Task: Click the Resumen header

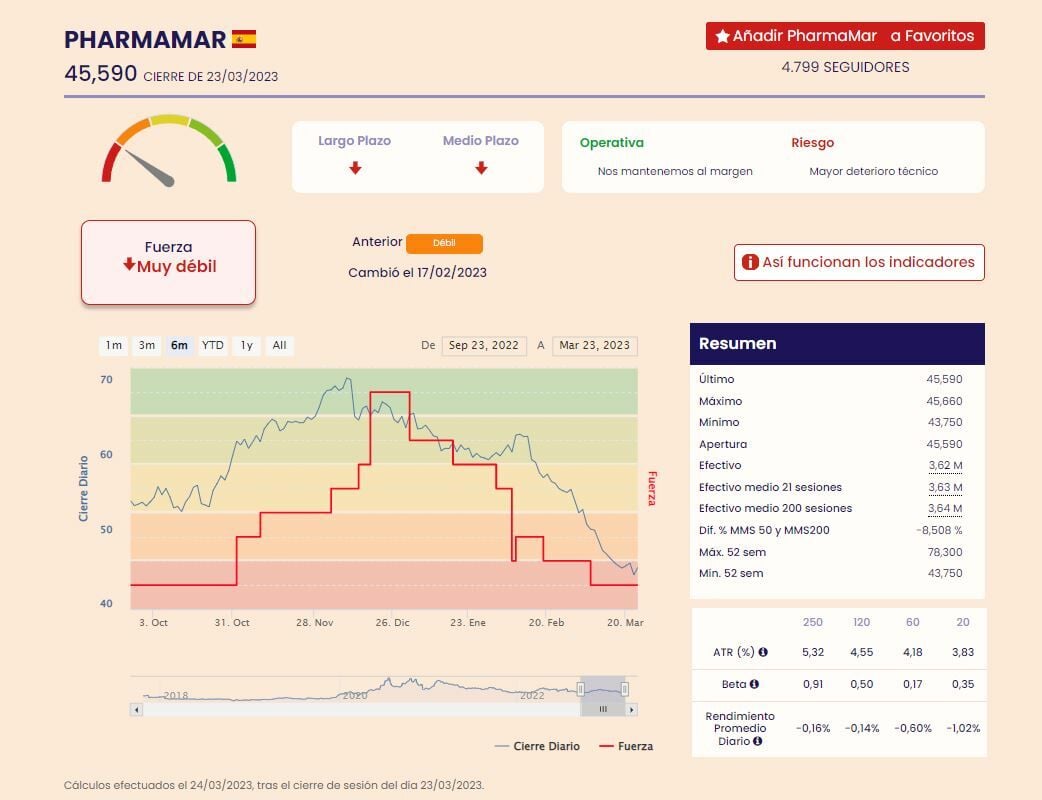Action: [x=837, y=344]
